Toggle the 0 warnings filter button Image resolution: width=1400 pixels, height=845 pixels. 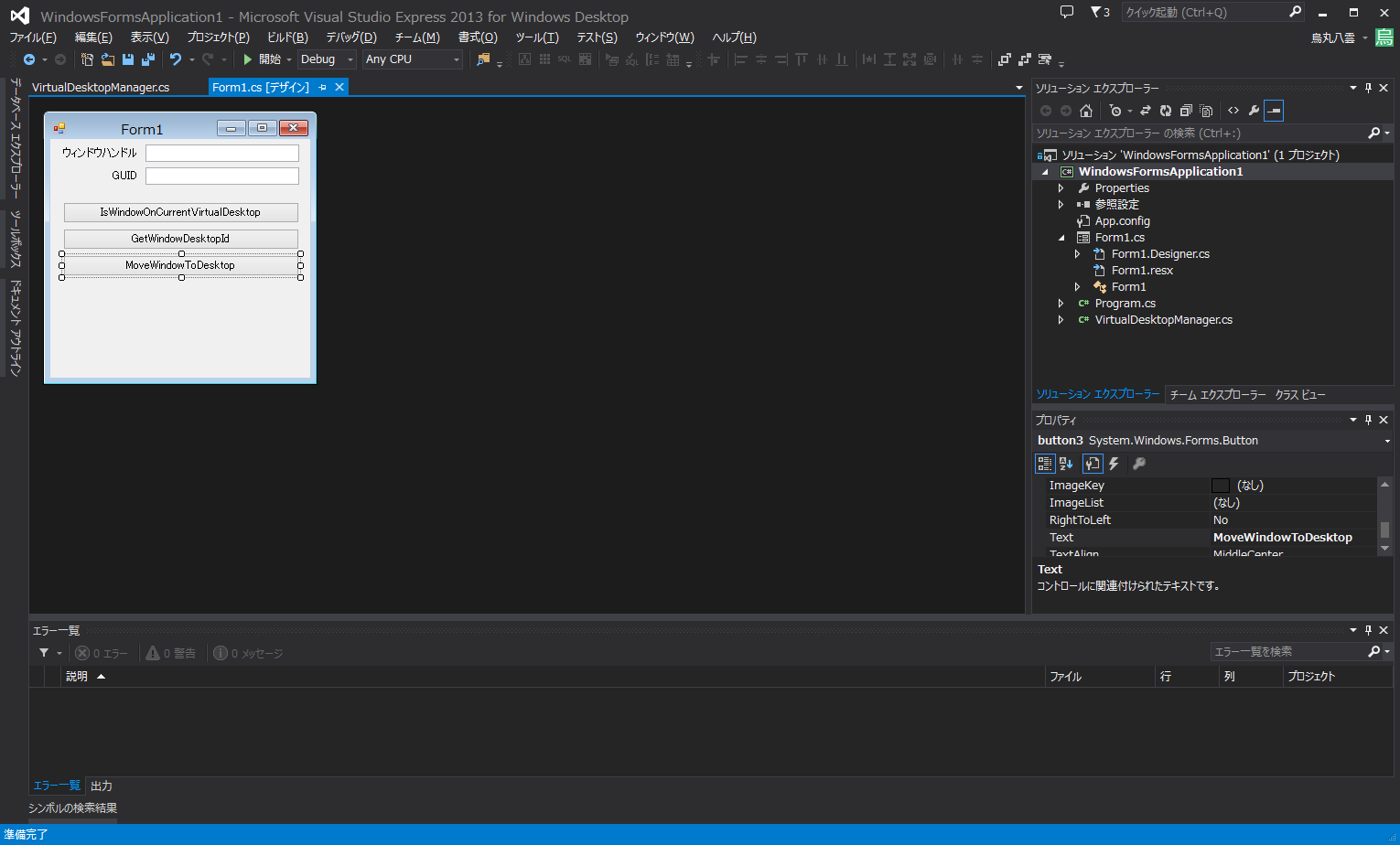[171, 653]
